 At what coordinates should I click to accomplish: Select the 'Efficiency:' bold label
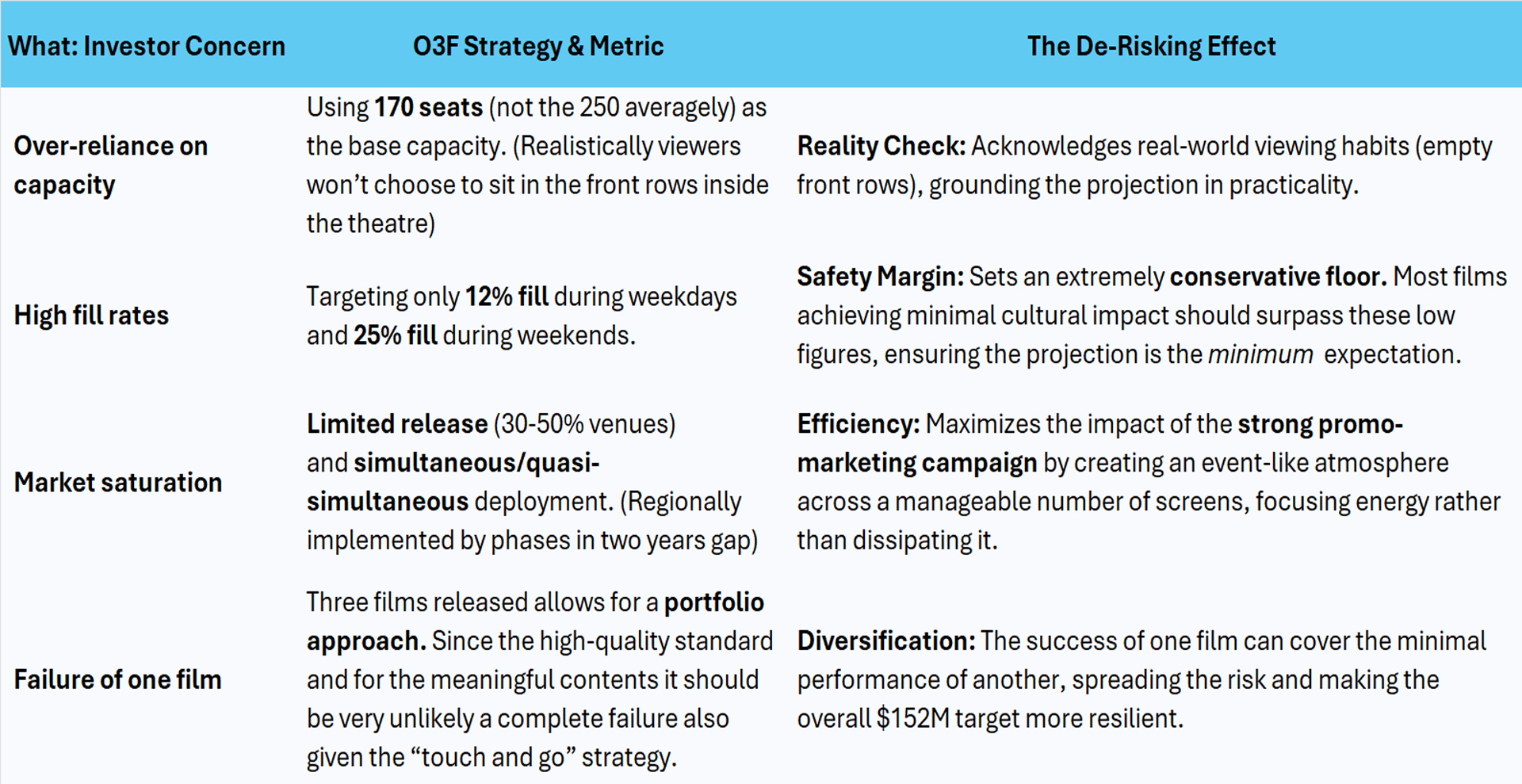tap(859, 424)
